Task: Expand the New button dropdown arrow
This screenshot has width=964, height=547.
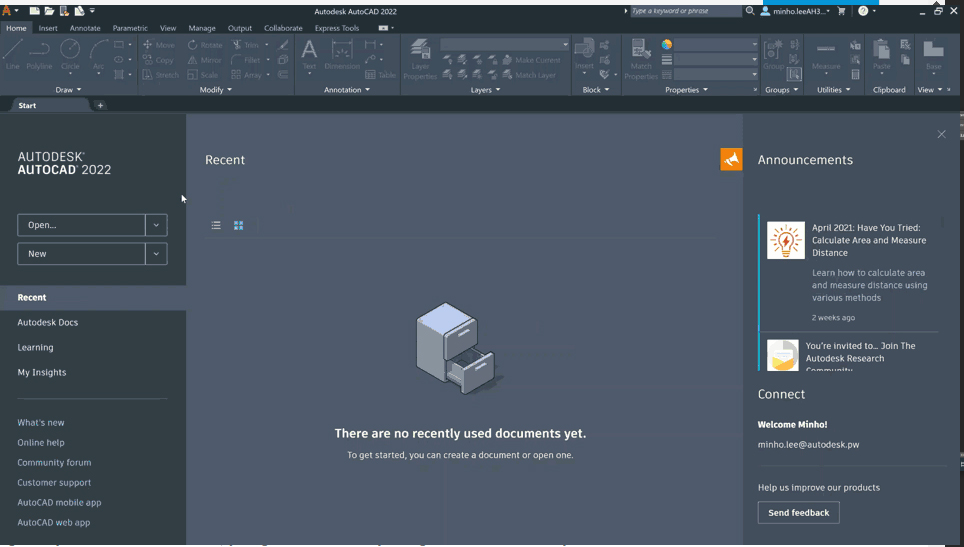Action: coord(156,254)
